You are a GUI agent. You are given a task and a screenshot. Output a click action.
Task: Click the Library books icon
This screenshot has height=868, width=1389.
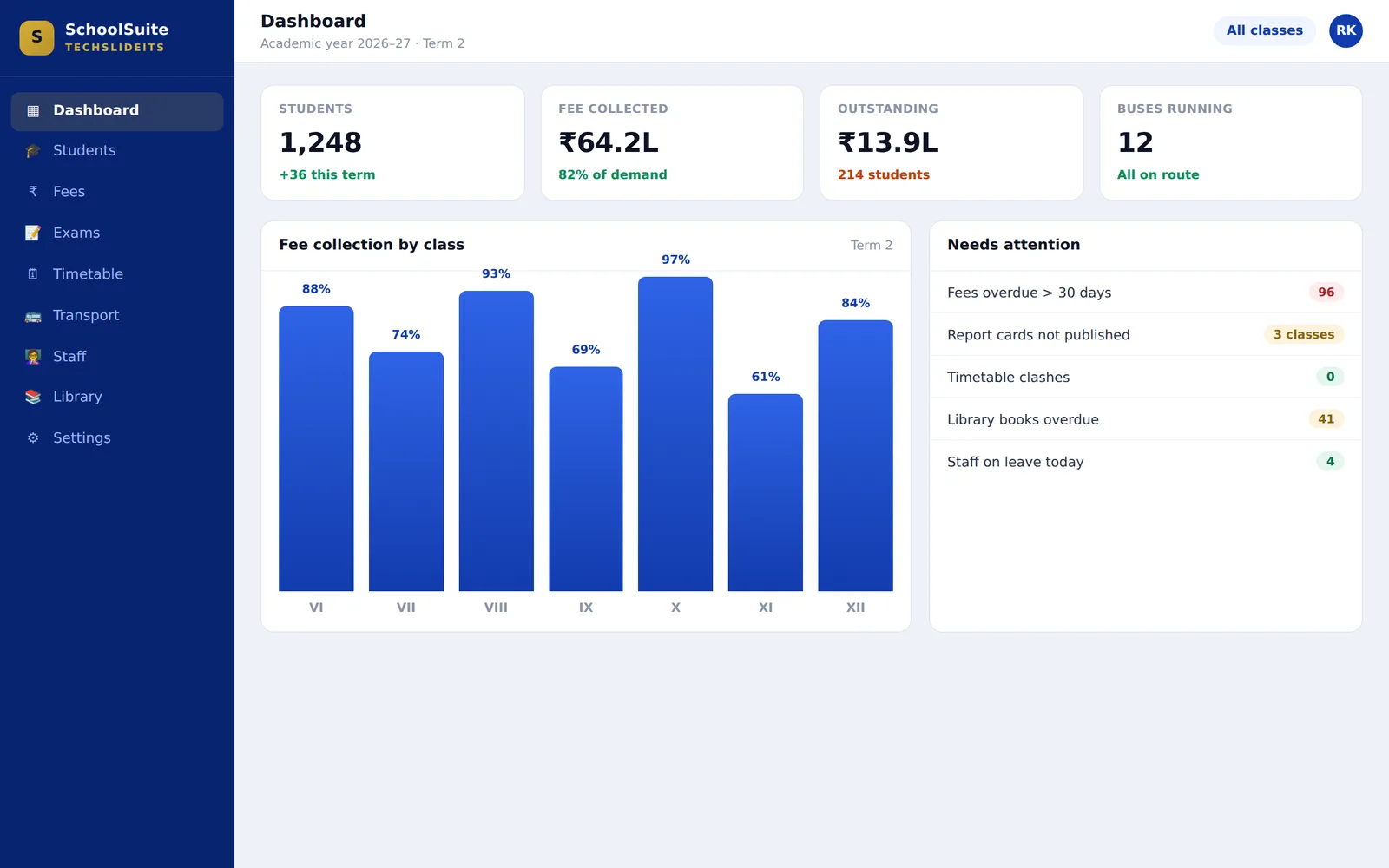(x=33, y=398)
